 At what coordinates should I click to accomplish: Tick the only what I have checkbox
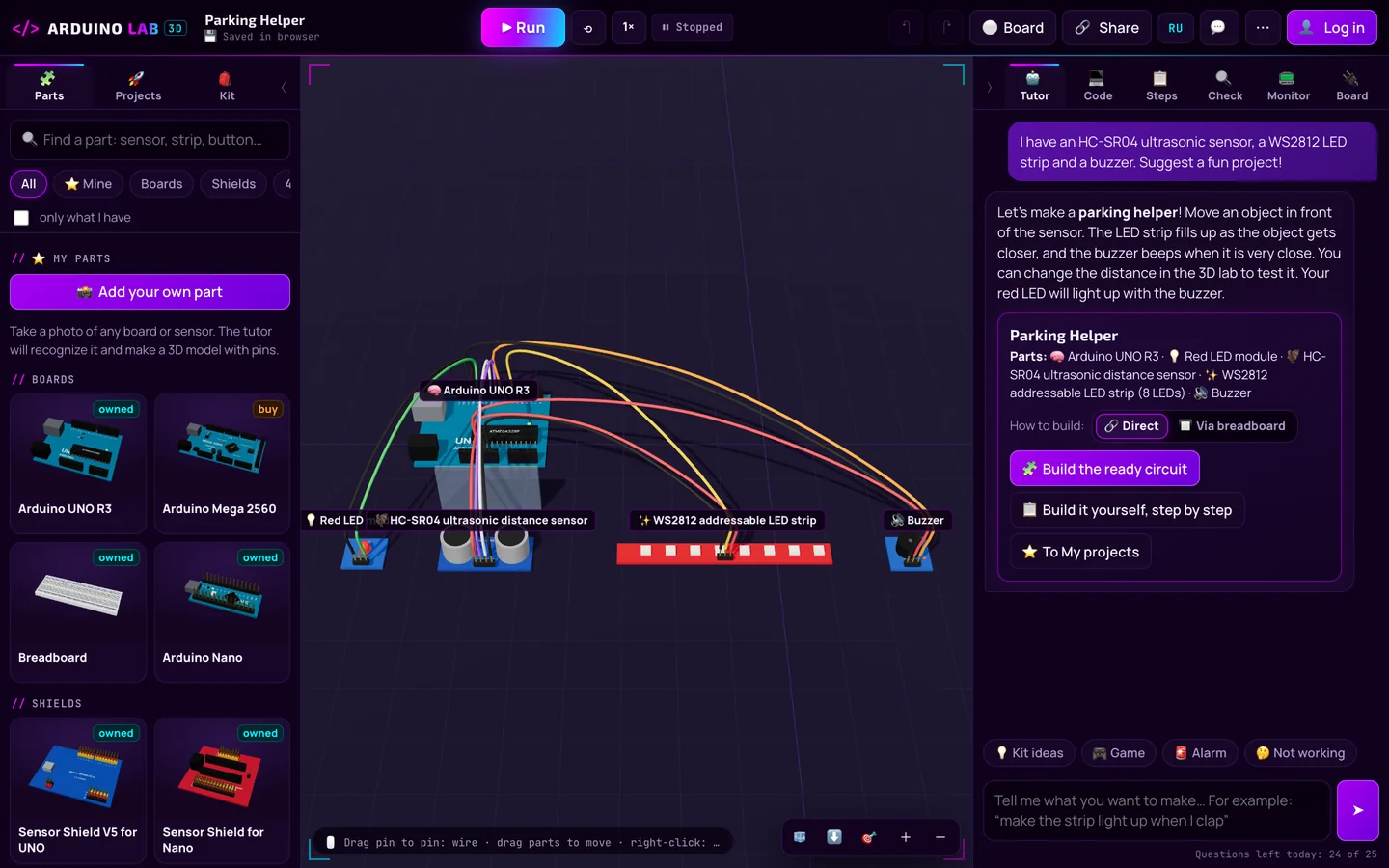point(21,218)
